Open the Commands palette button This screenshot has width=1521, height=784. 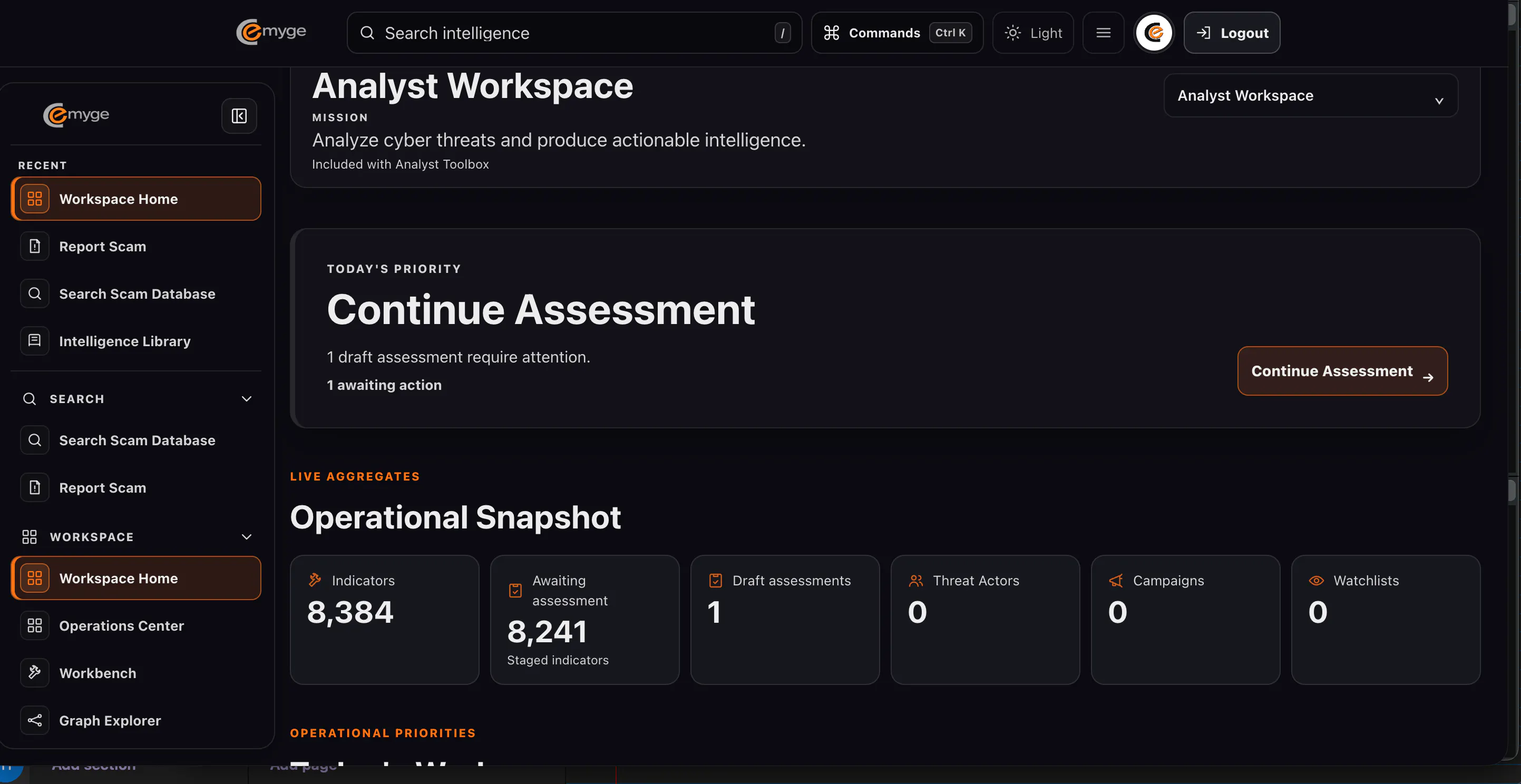pyautogui.click(x=897, y=33)
